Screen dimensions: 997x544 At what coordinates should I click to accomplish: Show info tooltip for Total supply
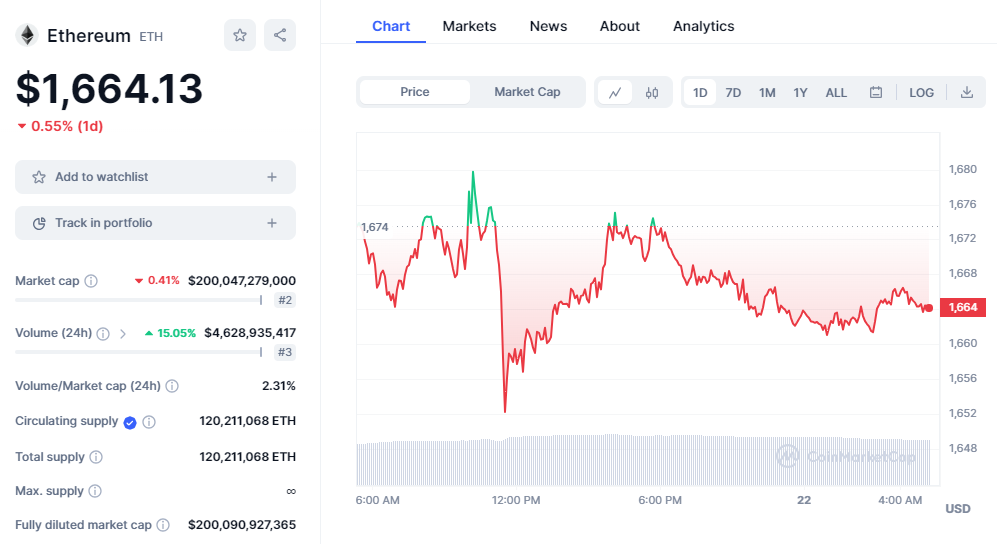click(96, 457)
